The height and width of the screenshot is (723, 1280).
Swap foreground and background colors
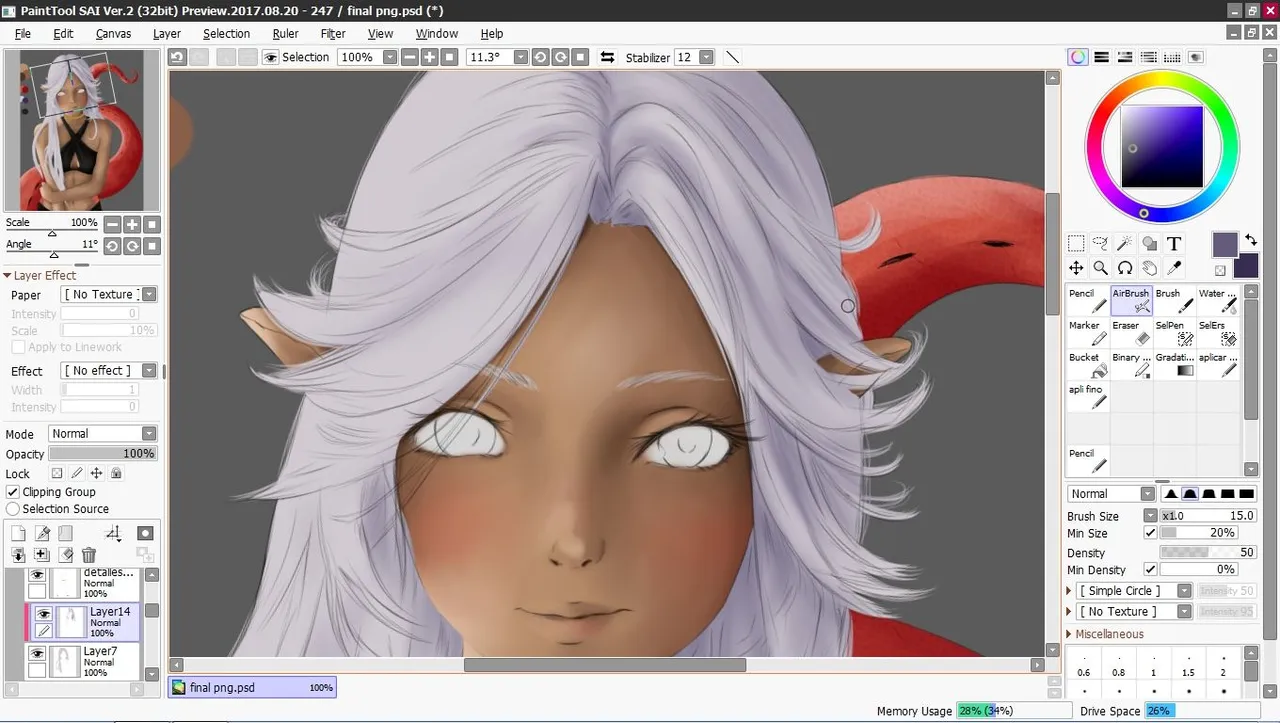point(1251,240)
